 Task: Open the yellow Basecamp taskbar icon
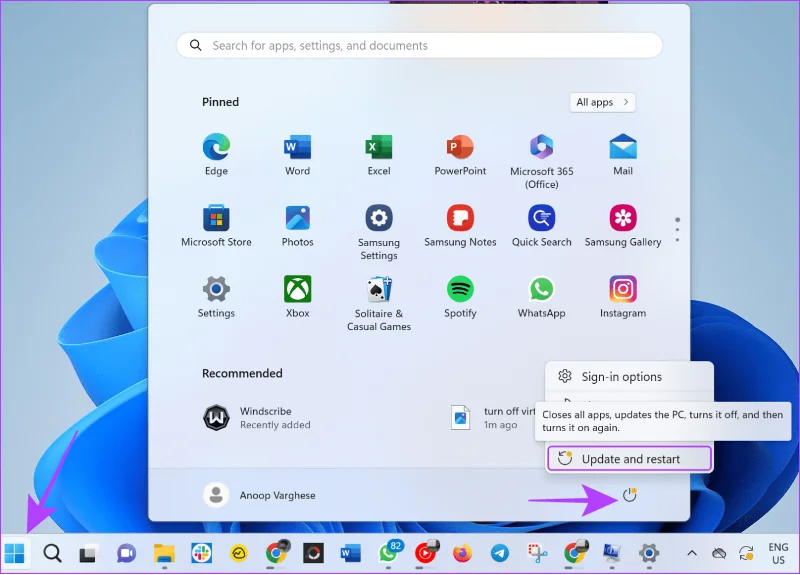(239, 553)
